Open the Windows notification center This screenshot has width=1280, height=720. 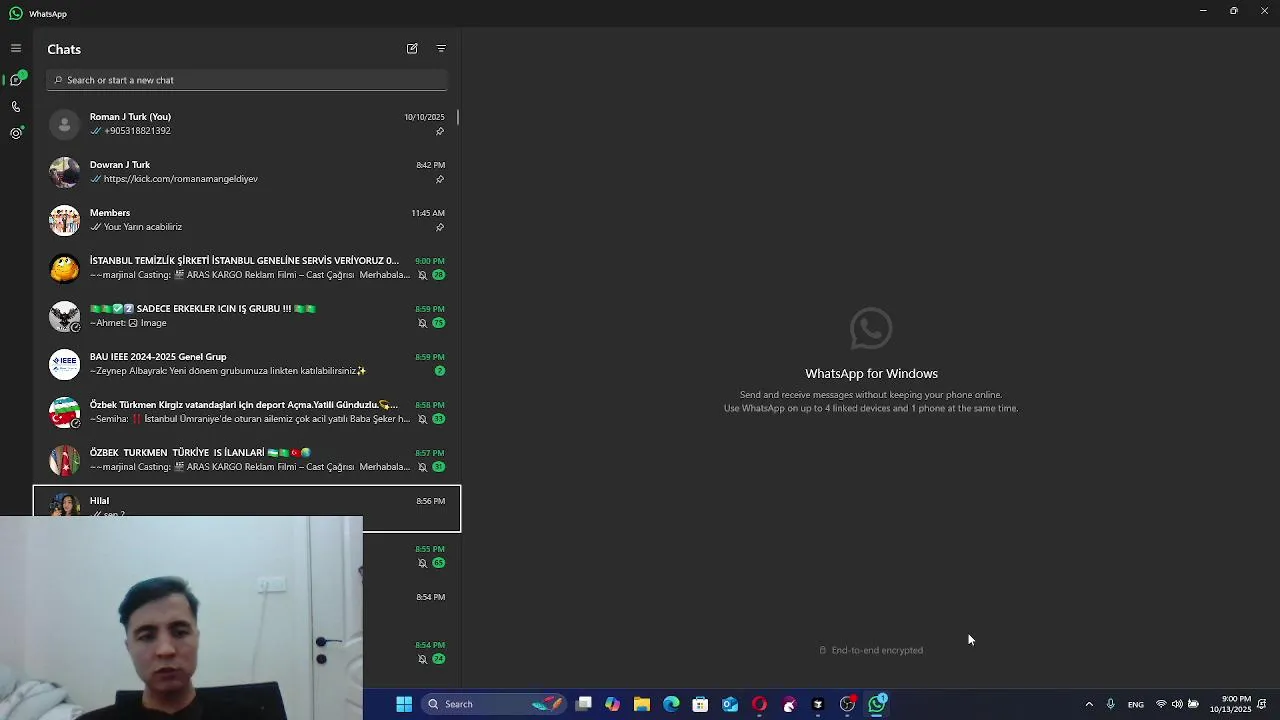coord(1262,704)
